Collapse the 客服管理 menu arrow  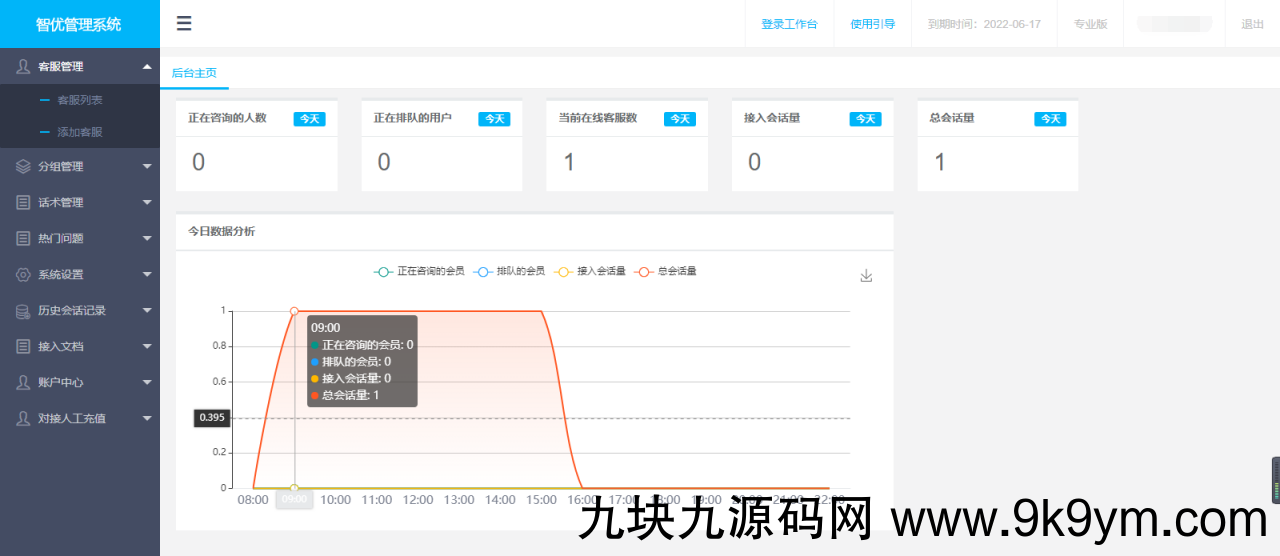tap(147, 67)
